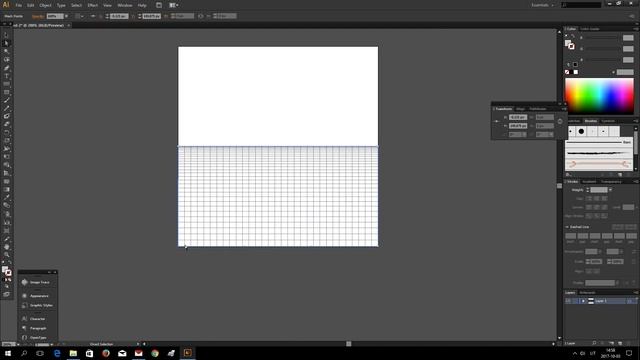The width and height of the screenshot is (640, 360).
Task: Toggle the Dashed Line checkbox
Action: pos(567,227)
